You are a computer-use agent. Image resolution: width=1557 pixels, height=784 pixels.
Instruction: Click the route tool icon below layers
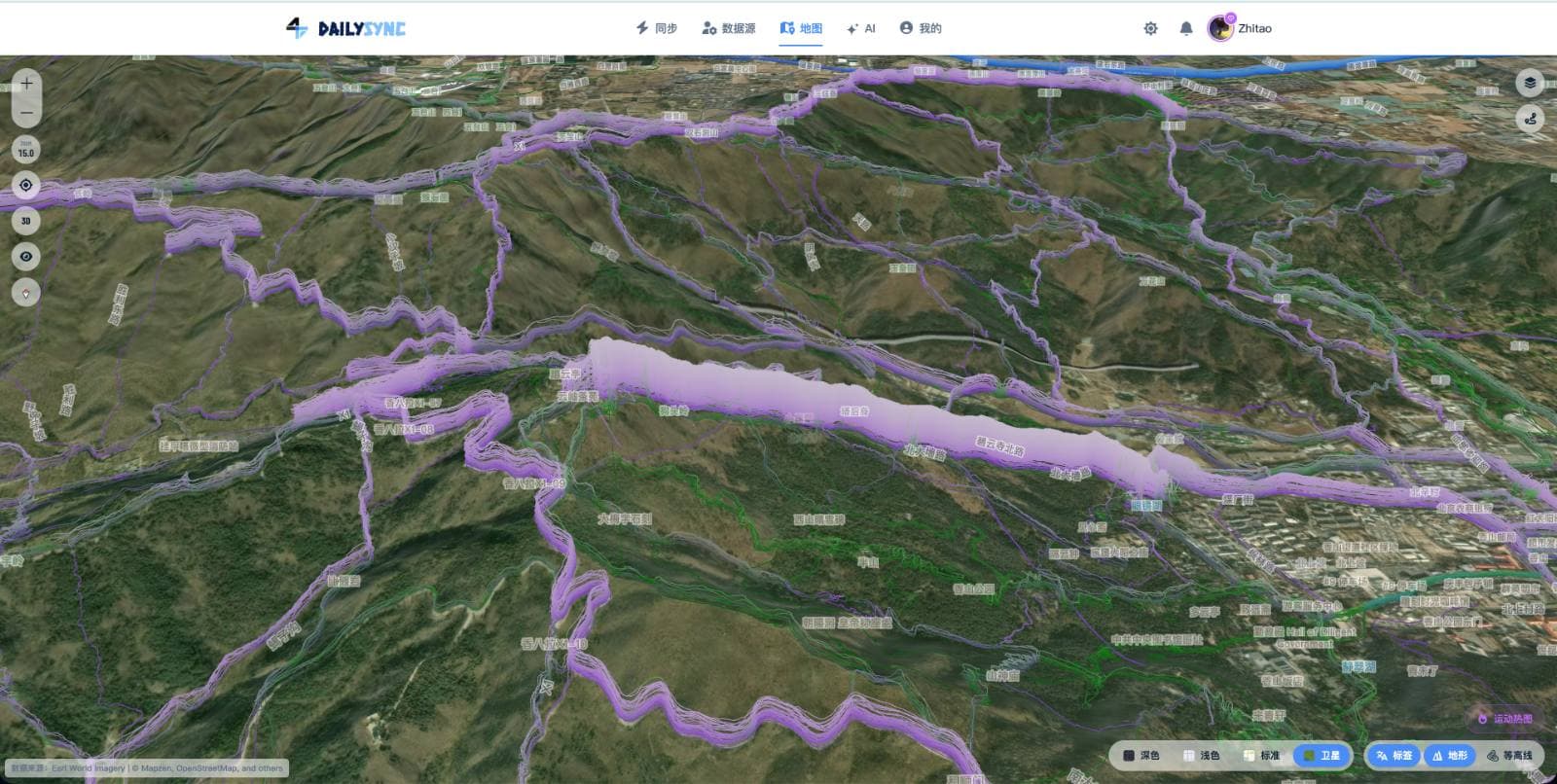[x=1531, y=119]
